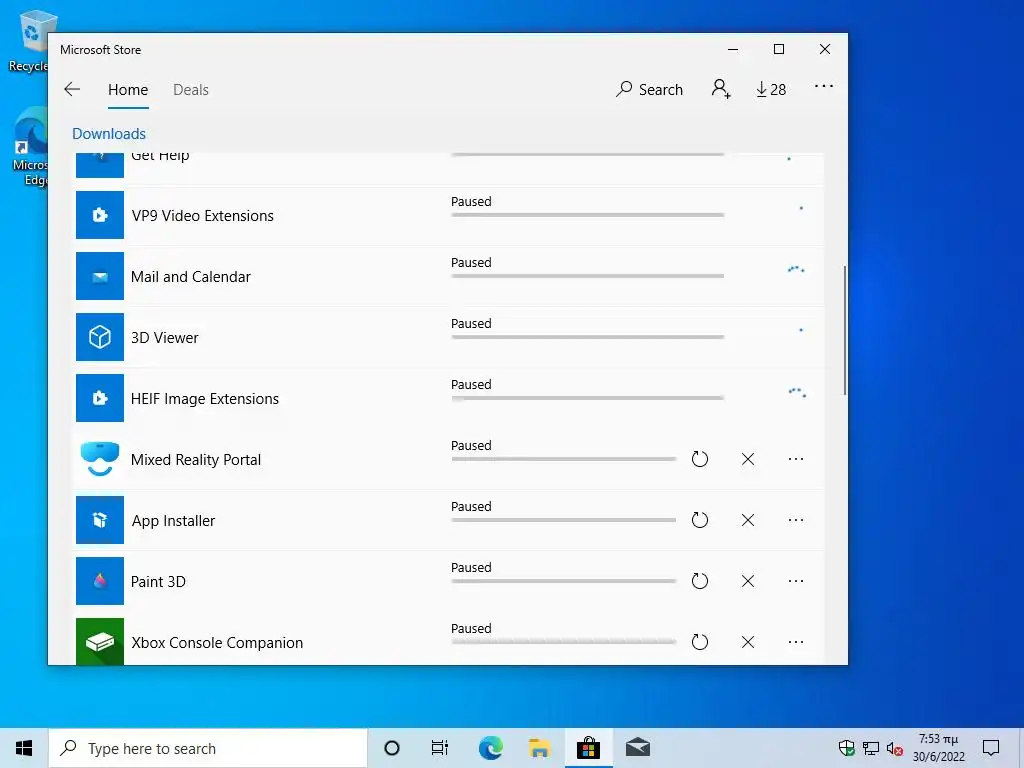The width and height of the screenshot is (1024, 768).
Task: Open downloads queue showing 28
Action: [x=771, y=89]
